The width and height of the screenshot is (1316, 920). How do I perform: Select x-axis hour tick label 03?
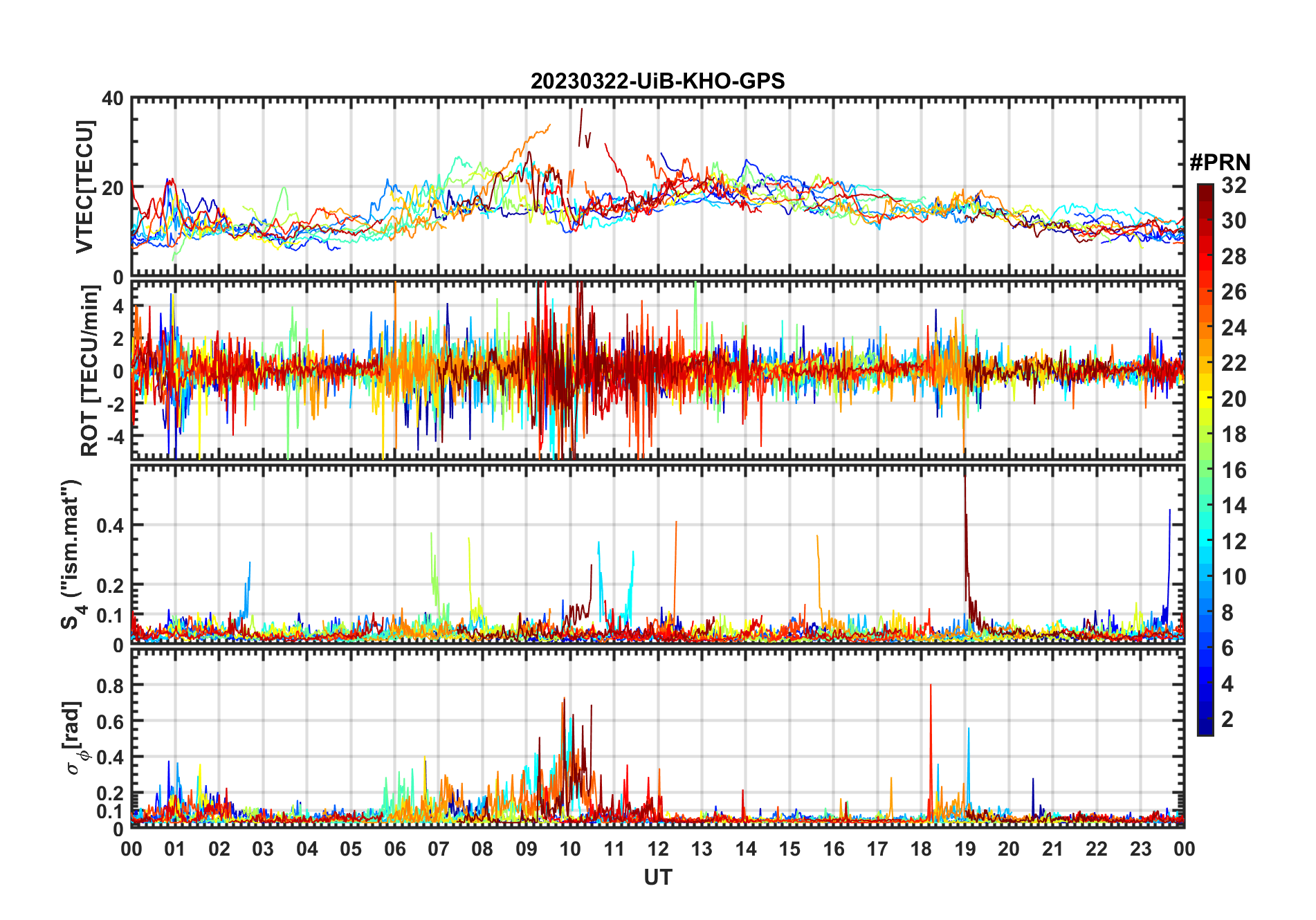point(263,849)
